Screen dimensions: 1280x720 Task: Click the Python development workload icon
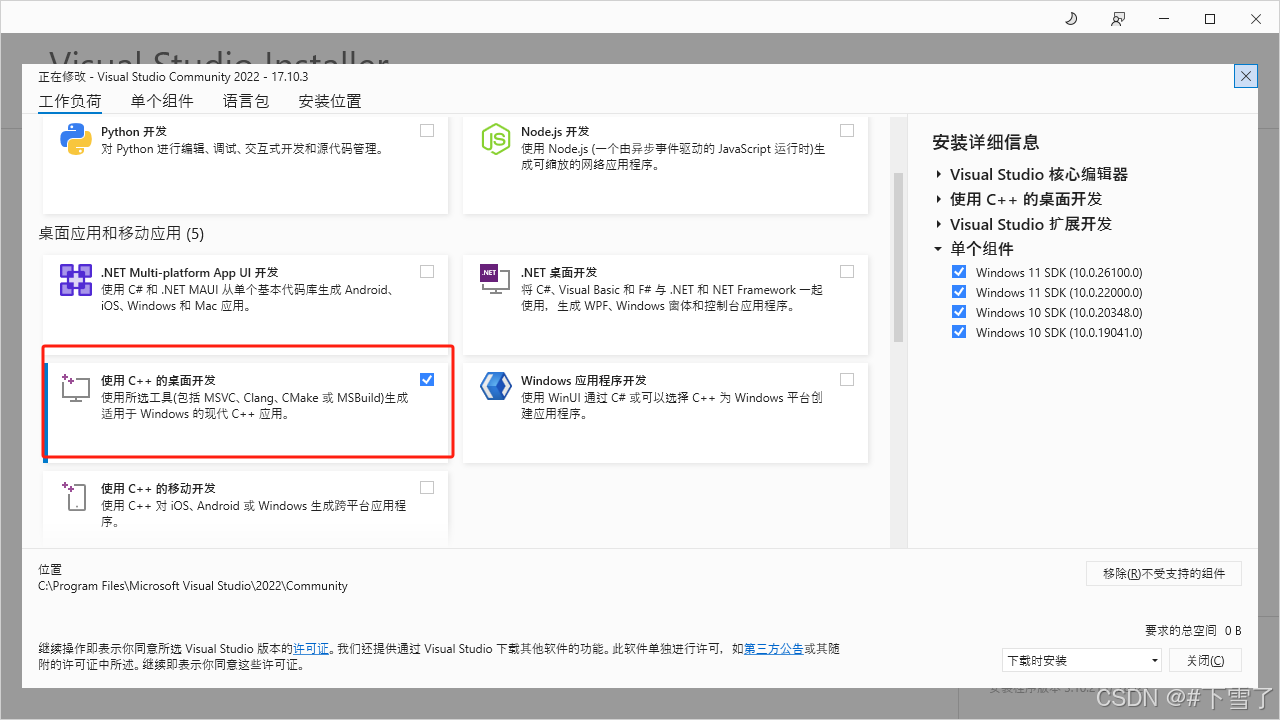[76, 139]
